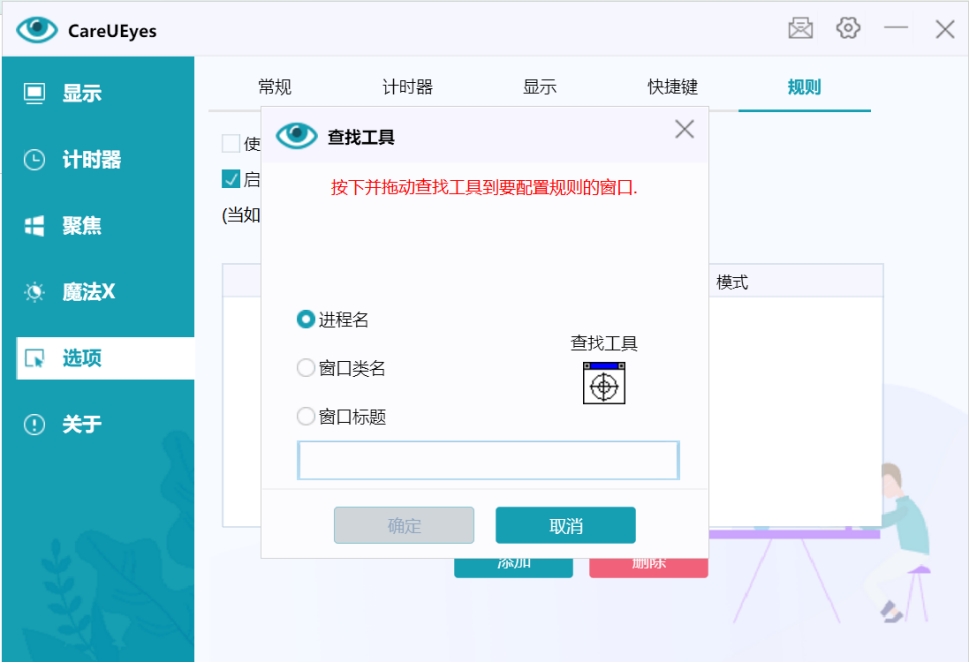Open the 显示 sidebar section
969x663 pixels.
[98, 93]
